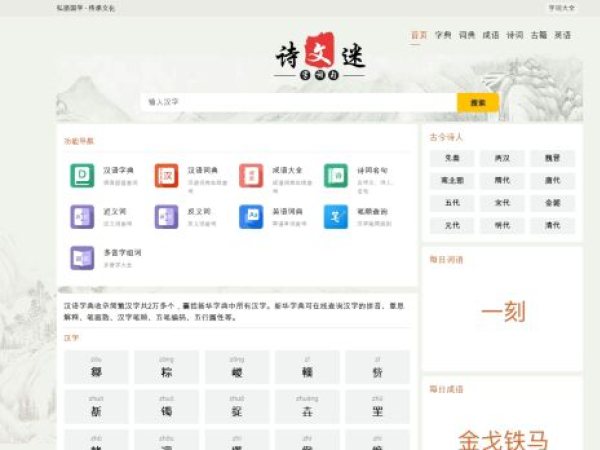Select the 先秦 poets era button

pyautogui.click(x=452, y=158)
